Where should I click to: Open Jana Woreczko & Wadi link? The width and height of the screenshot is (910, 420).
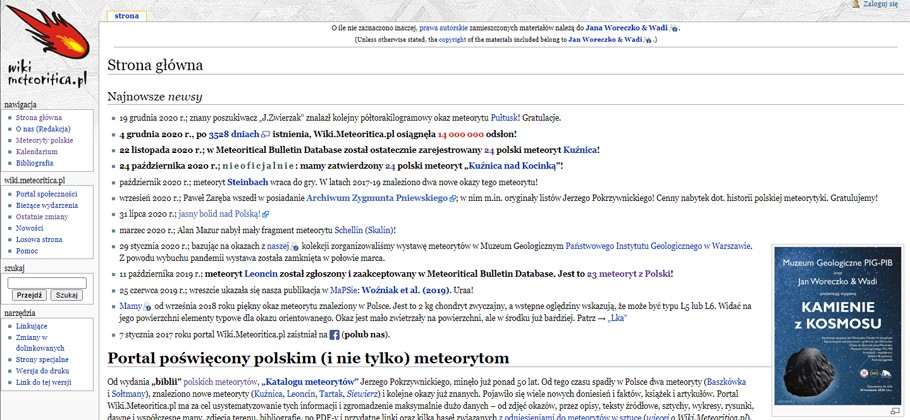point(626,28)
